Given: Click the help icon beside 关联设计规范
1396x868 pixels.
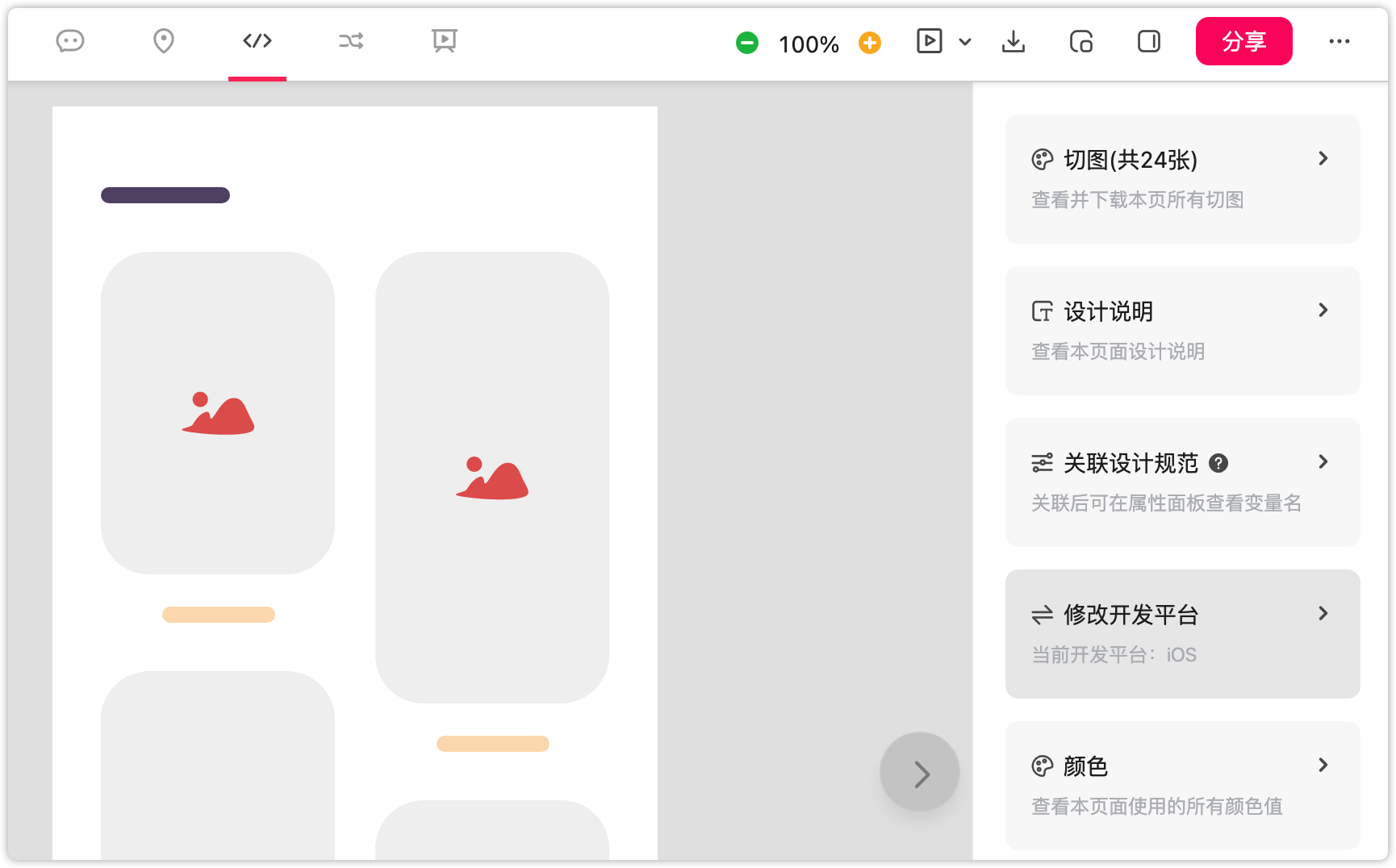Looking at the screenshot, I should (1218, 463).
